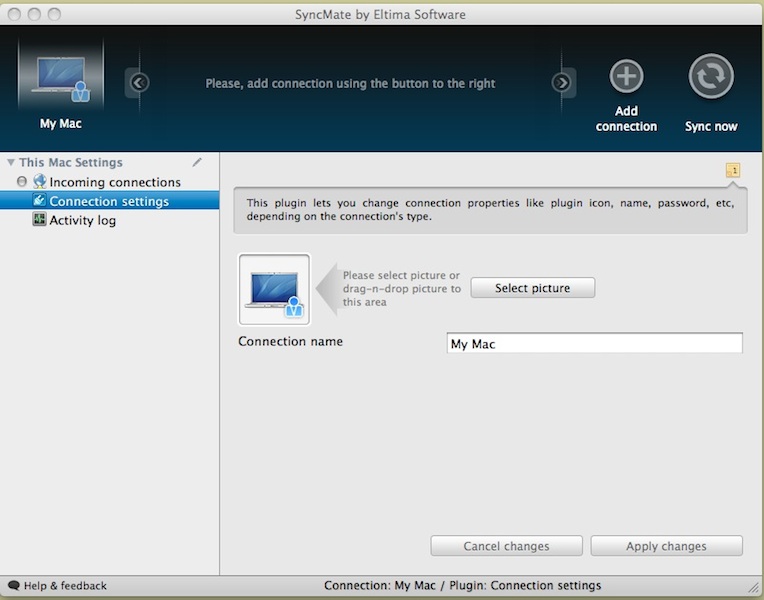Click the Activity log icon in sidebar

point(39,220)
